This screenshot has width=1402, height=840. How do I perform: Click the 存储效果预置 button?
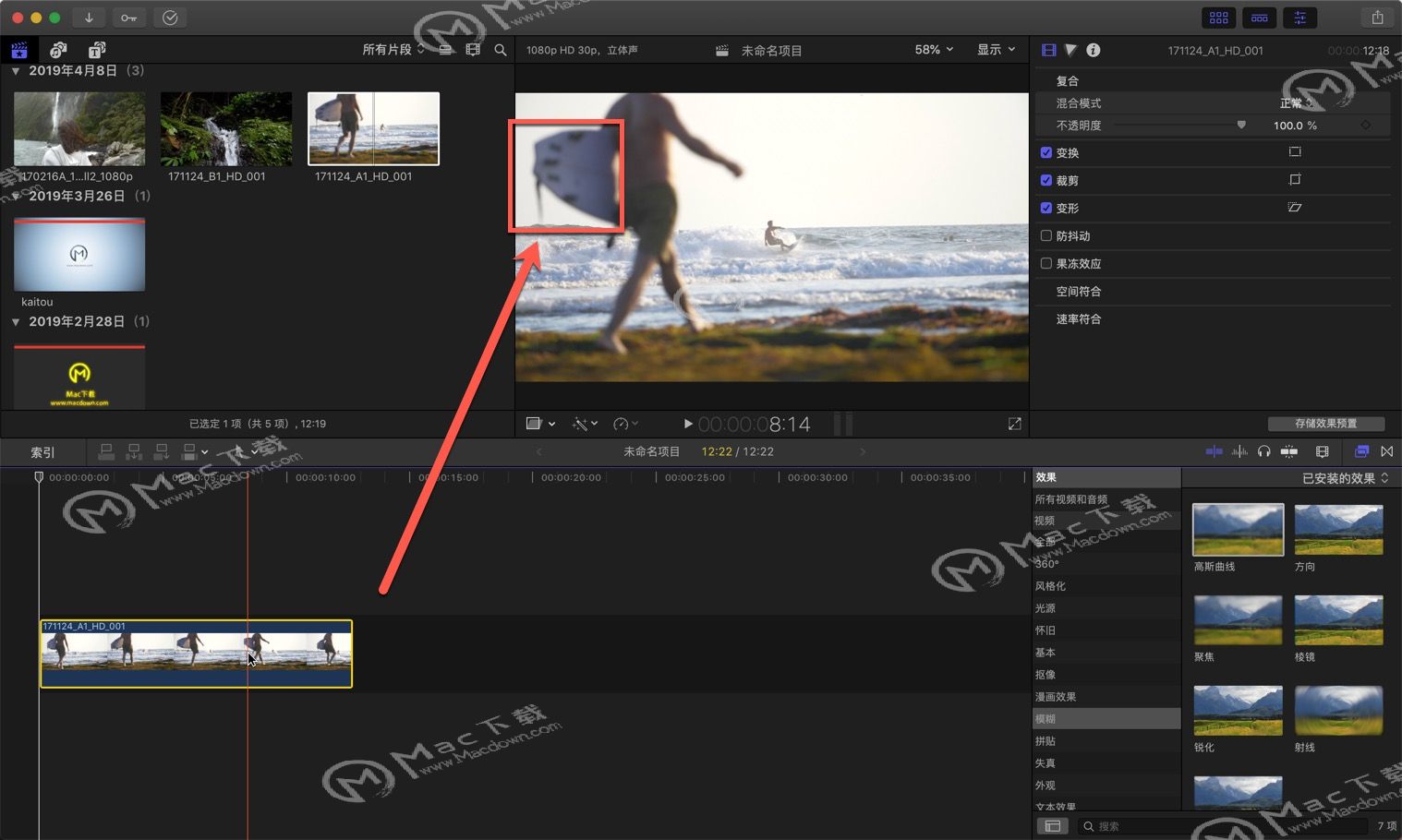coord(1326,424)
